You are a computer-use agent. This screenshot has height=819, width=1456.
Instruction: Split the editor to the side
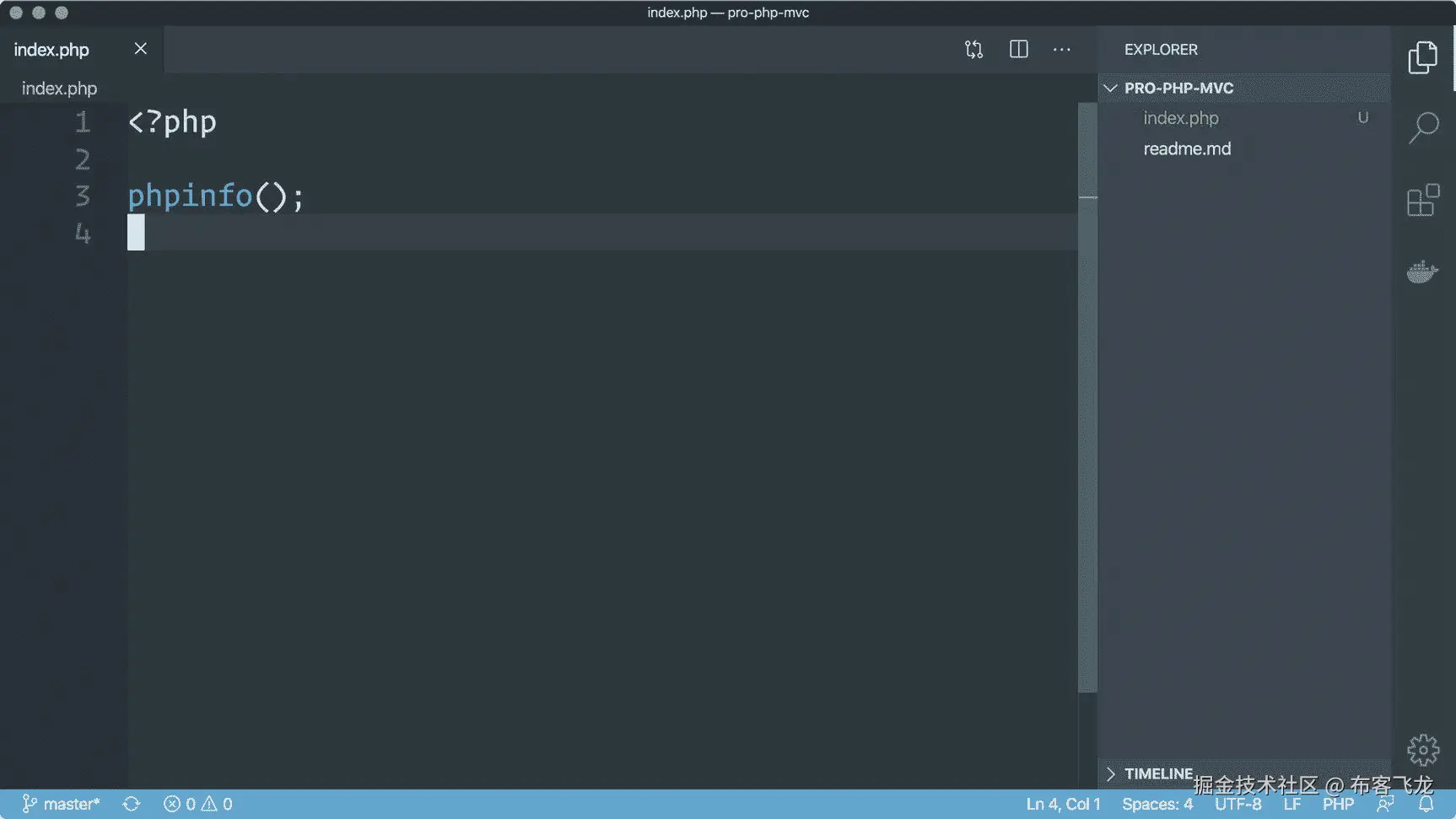(1019, 50)
